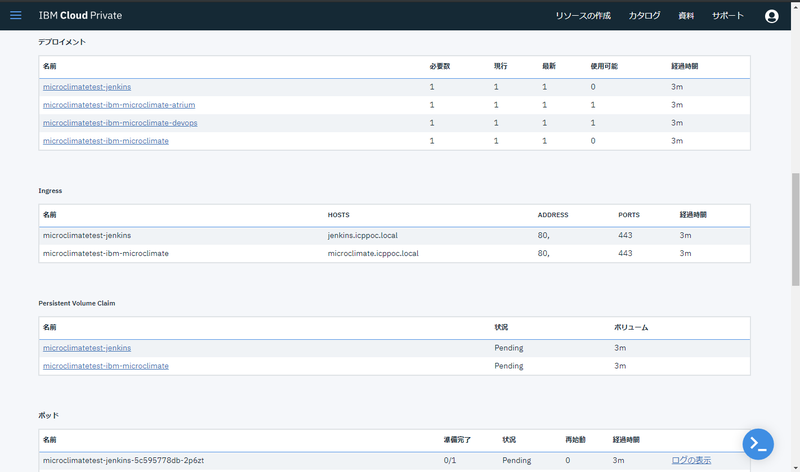Image resolution: width=800 pixels, height=472 pixels.
Task: Click Pending status of ibm-microclimate volume claim
Action: [509, 366]
